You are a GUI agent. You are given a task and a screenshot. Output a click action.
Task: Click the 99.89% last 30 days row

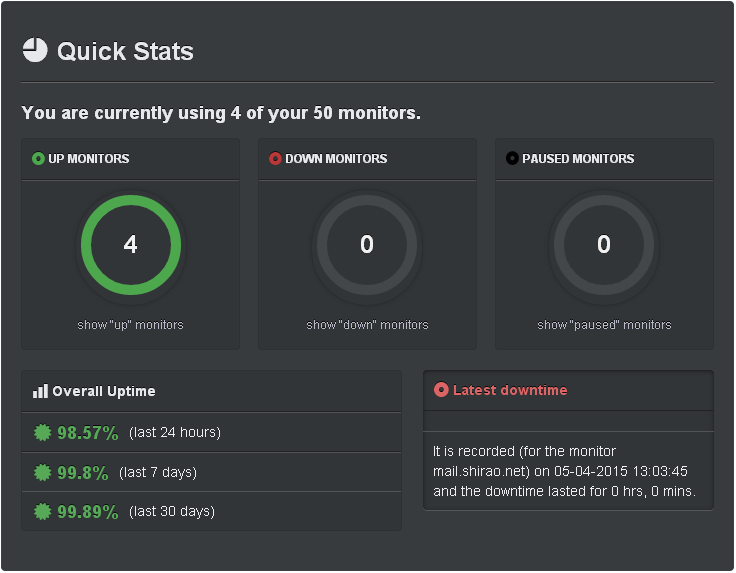pos(212,512)
